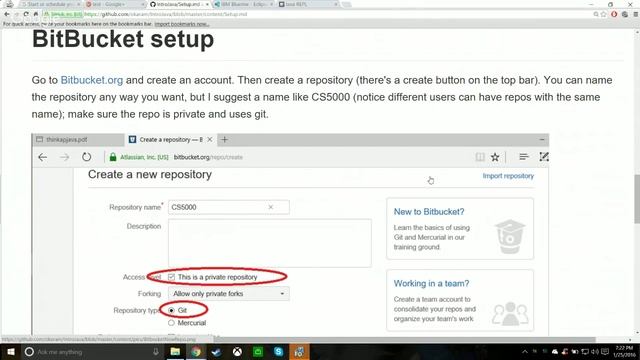Image resolution: width=640 pixels, height=360 pixels.
Task: Open the Action Center notifications icon
Action: tap(605, 351)
